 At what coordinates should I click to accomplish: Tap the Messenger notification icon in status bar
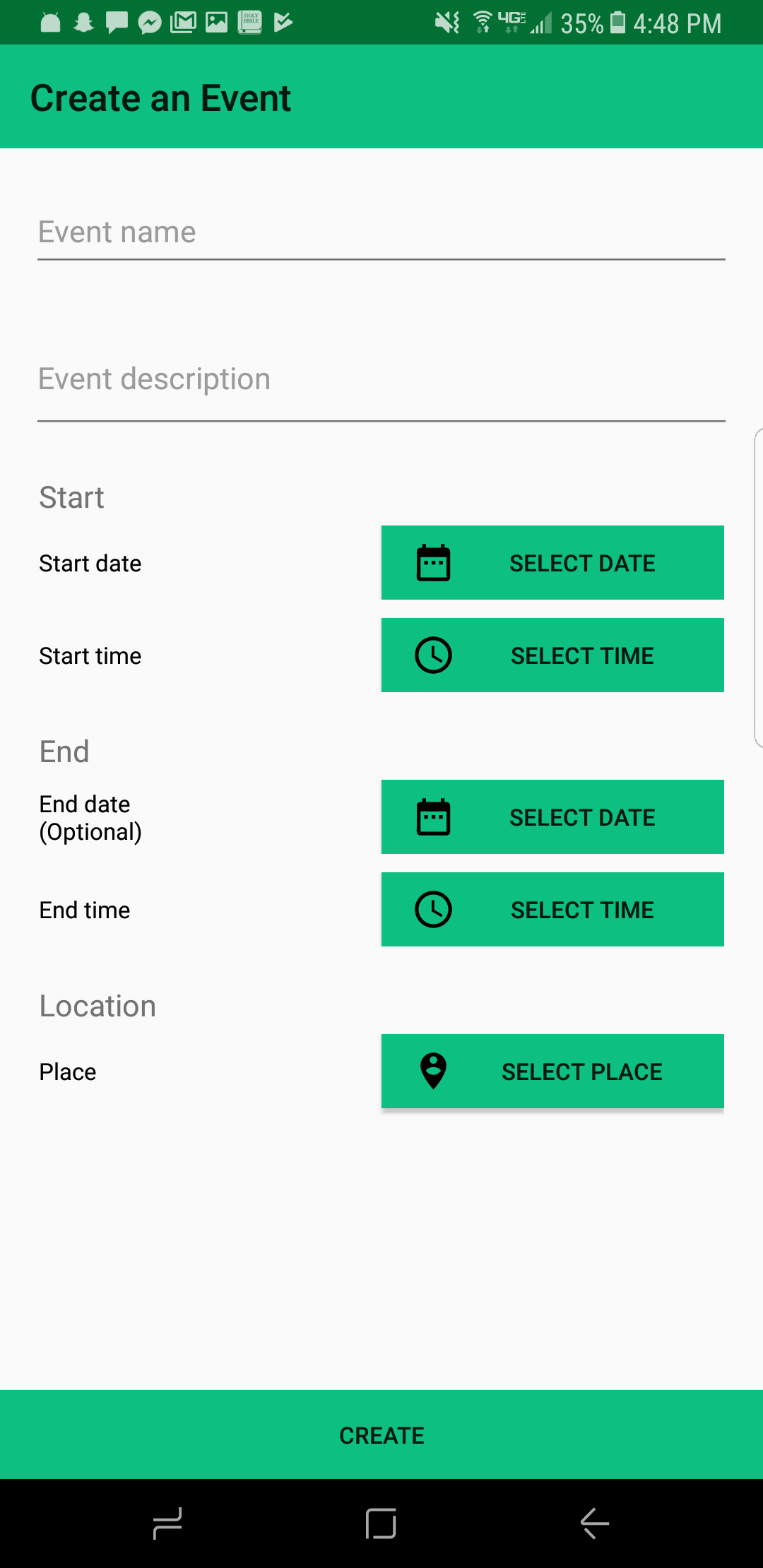[150, 23]
